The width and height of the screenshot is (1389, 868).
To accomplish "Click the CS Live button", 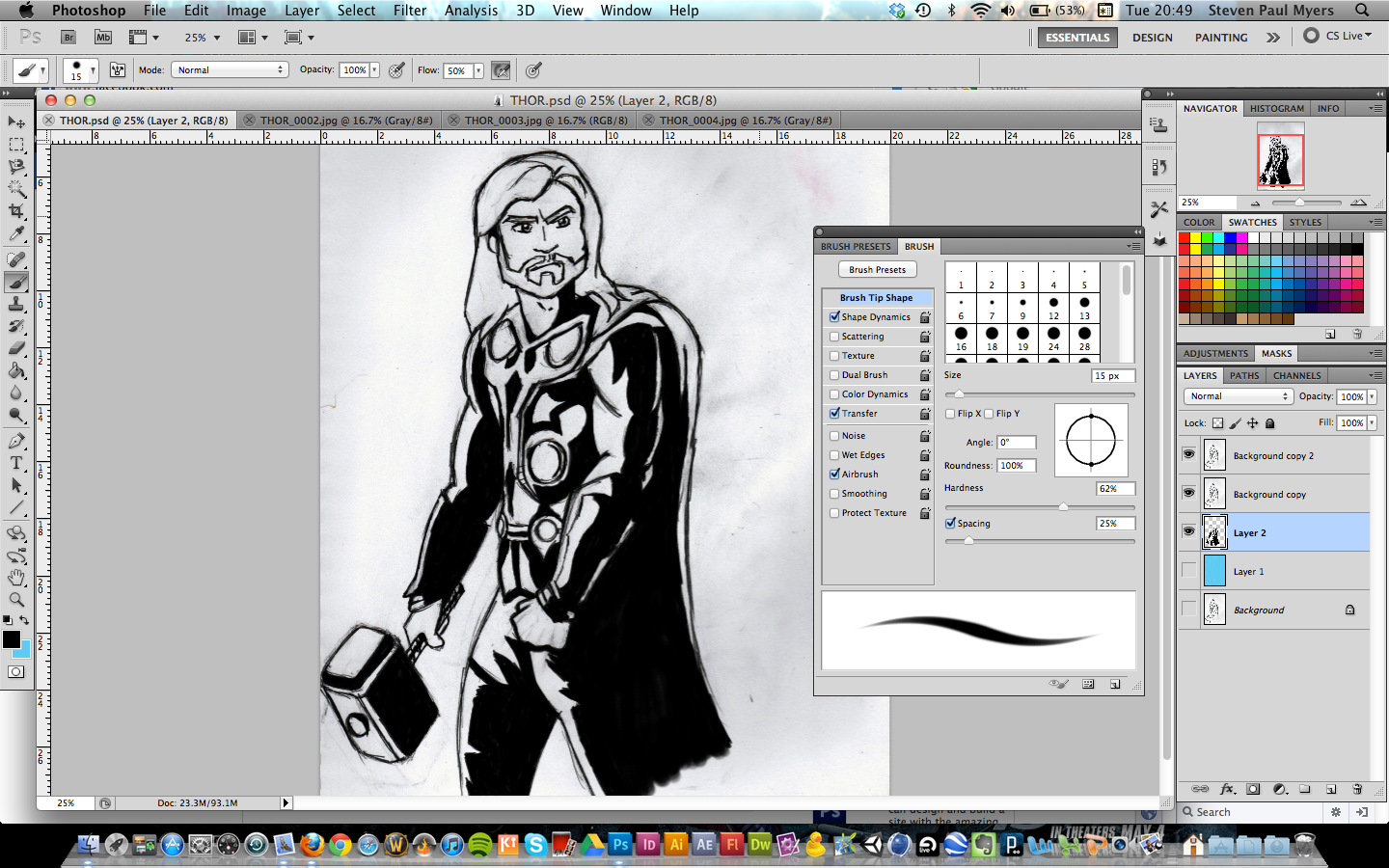I will coord(1338,36).
